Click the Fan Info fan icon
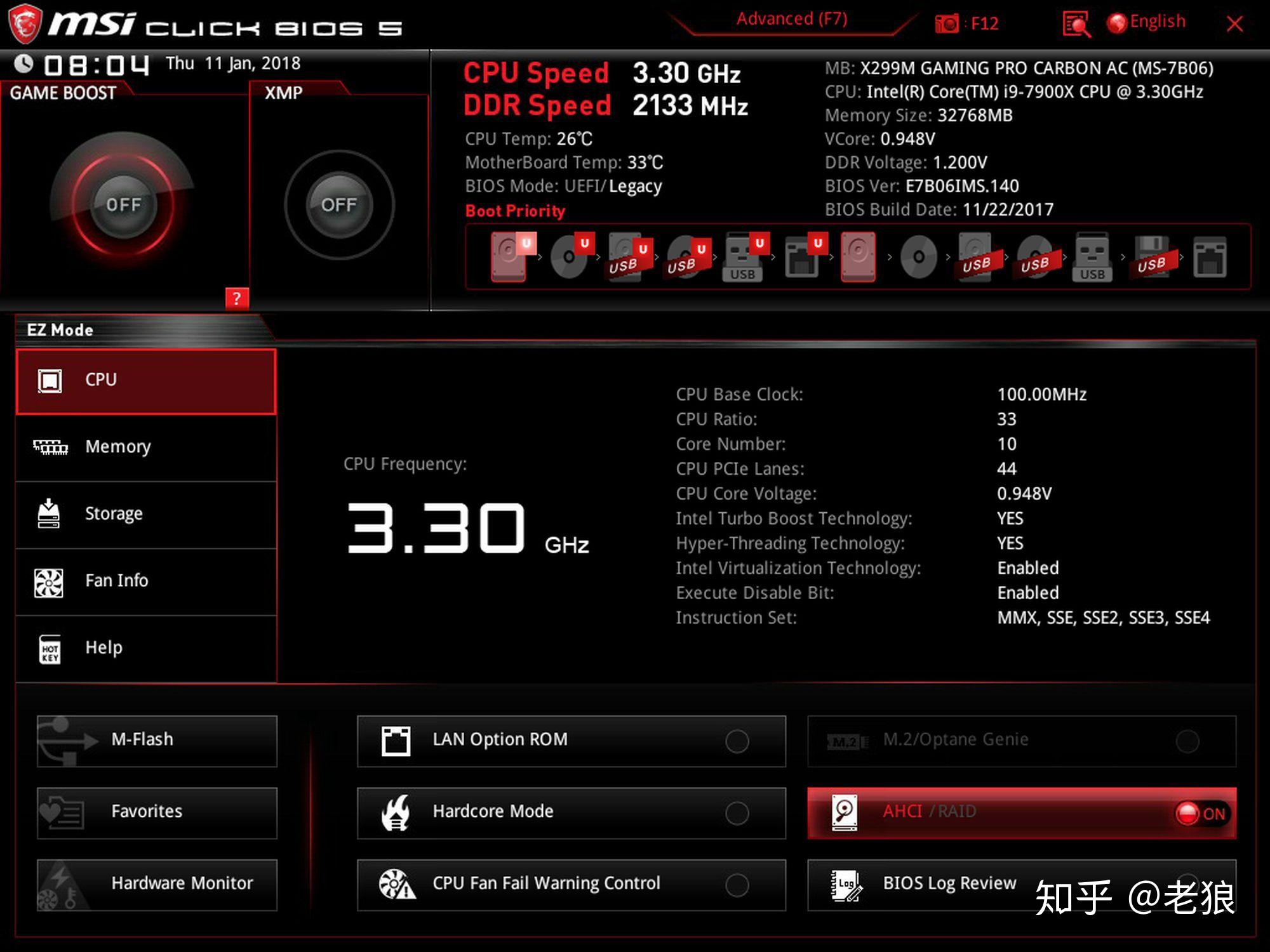 pos(49,581)
